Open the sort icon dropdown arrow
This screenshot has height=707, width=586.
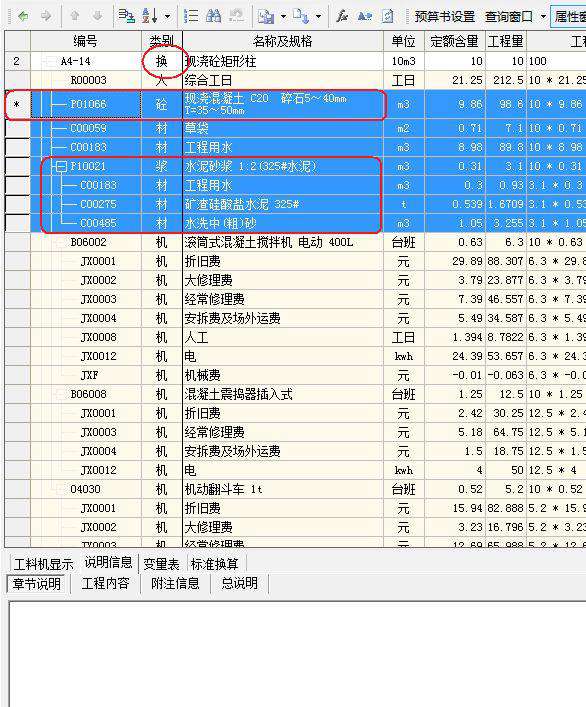[168, 17]
